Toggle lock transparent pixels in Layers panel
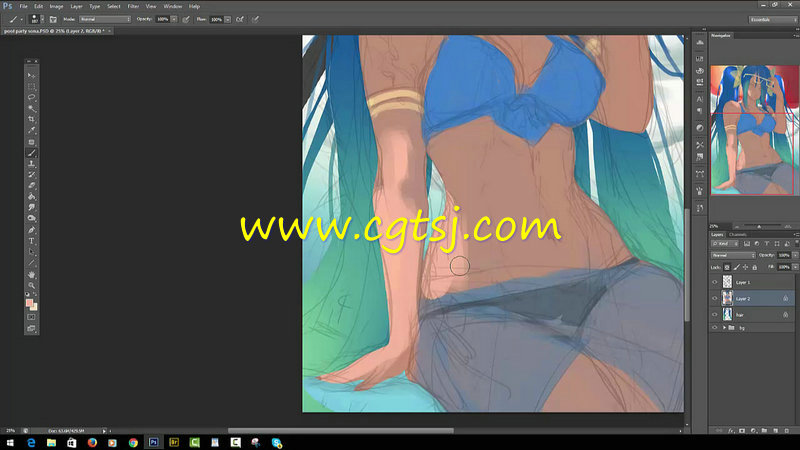This screenshot has height=450, width=800. pyautogui.click(x=727, y=267)
